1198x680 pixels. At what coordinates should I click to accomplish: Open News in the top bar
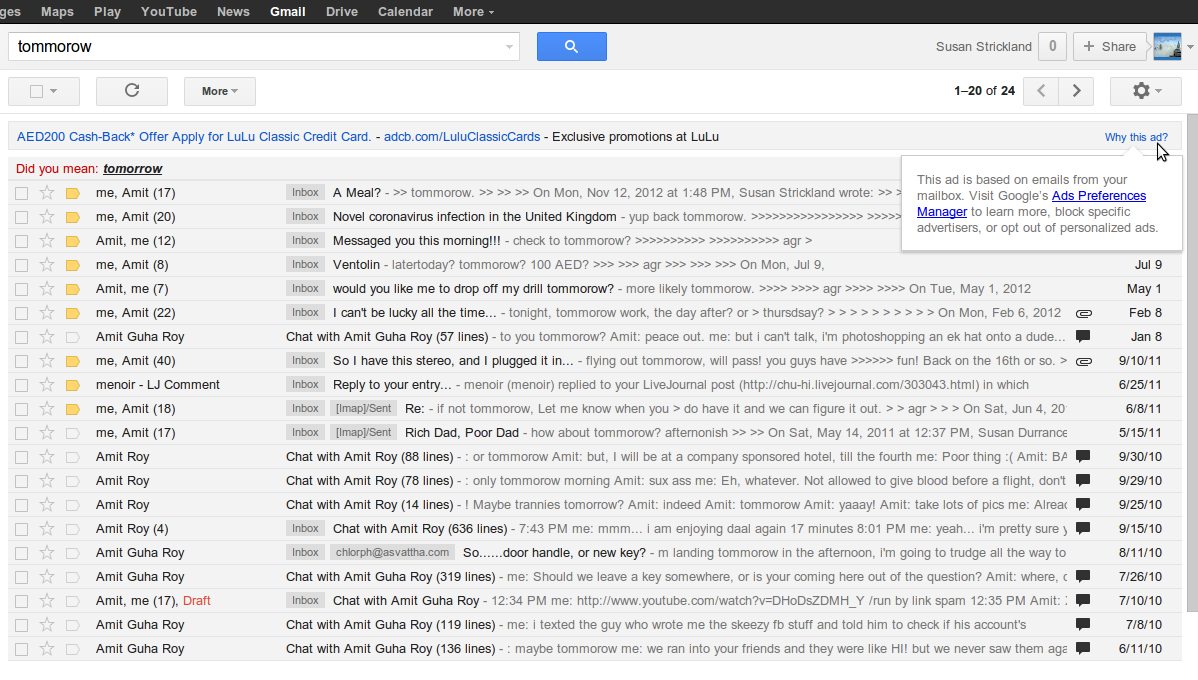point(233,11)
